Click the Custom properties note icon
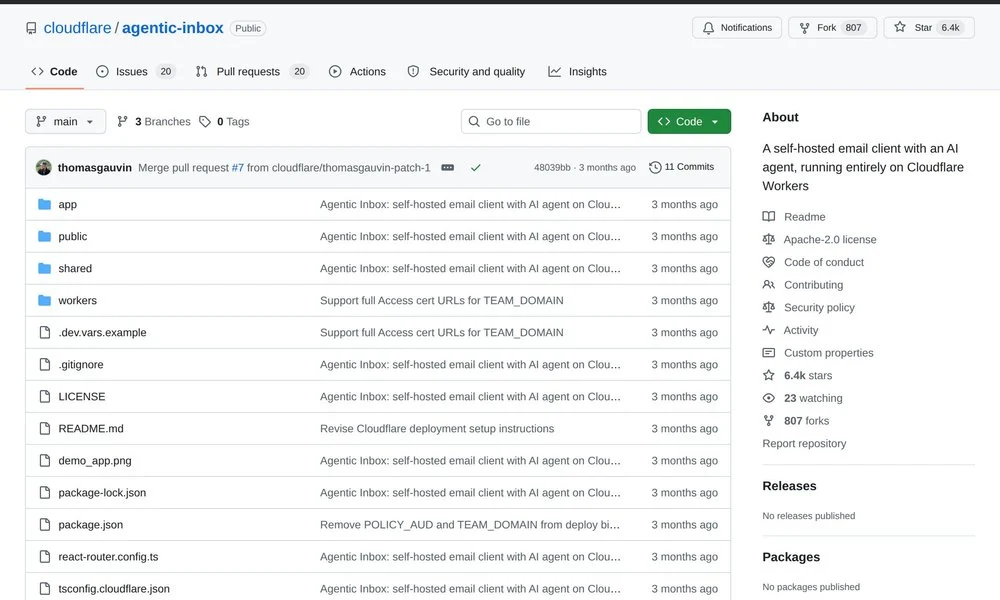The height and width of the screenshot is (600, 1000). [x=768, y=353]
